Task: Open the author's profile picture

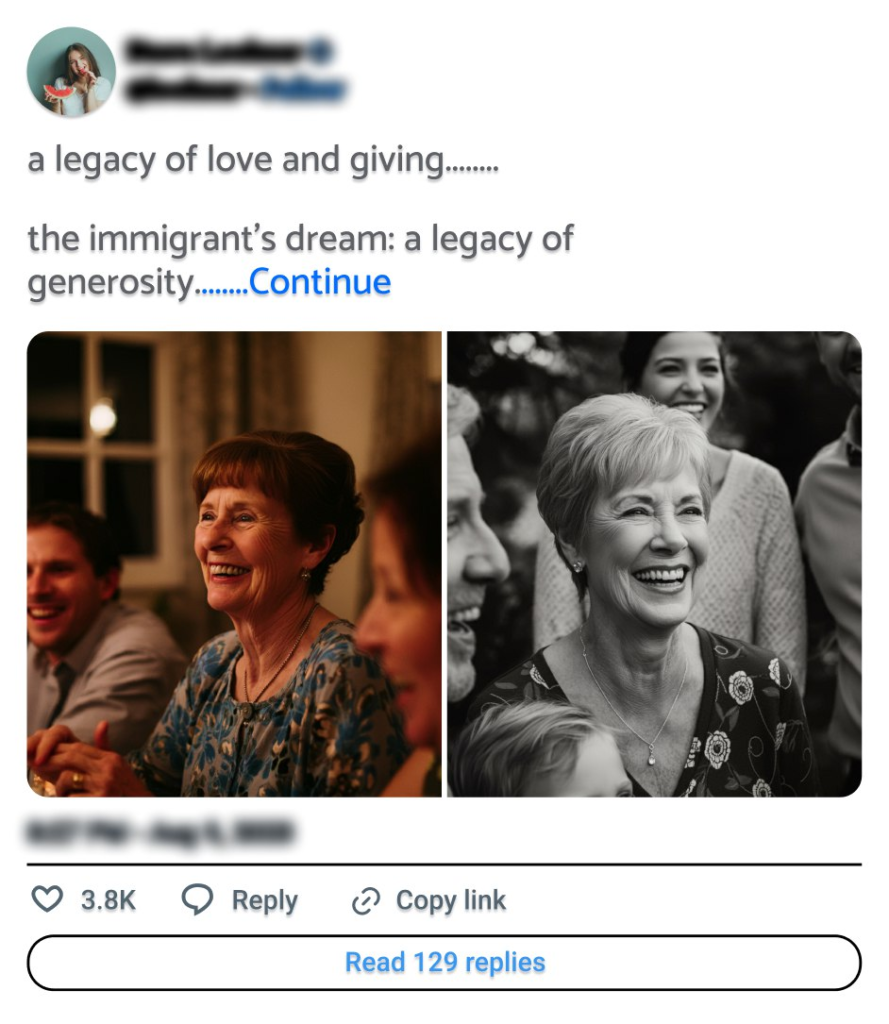Action: [71, 72]
